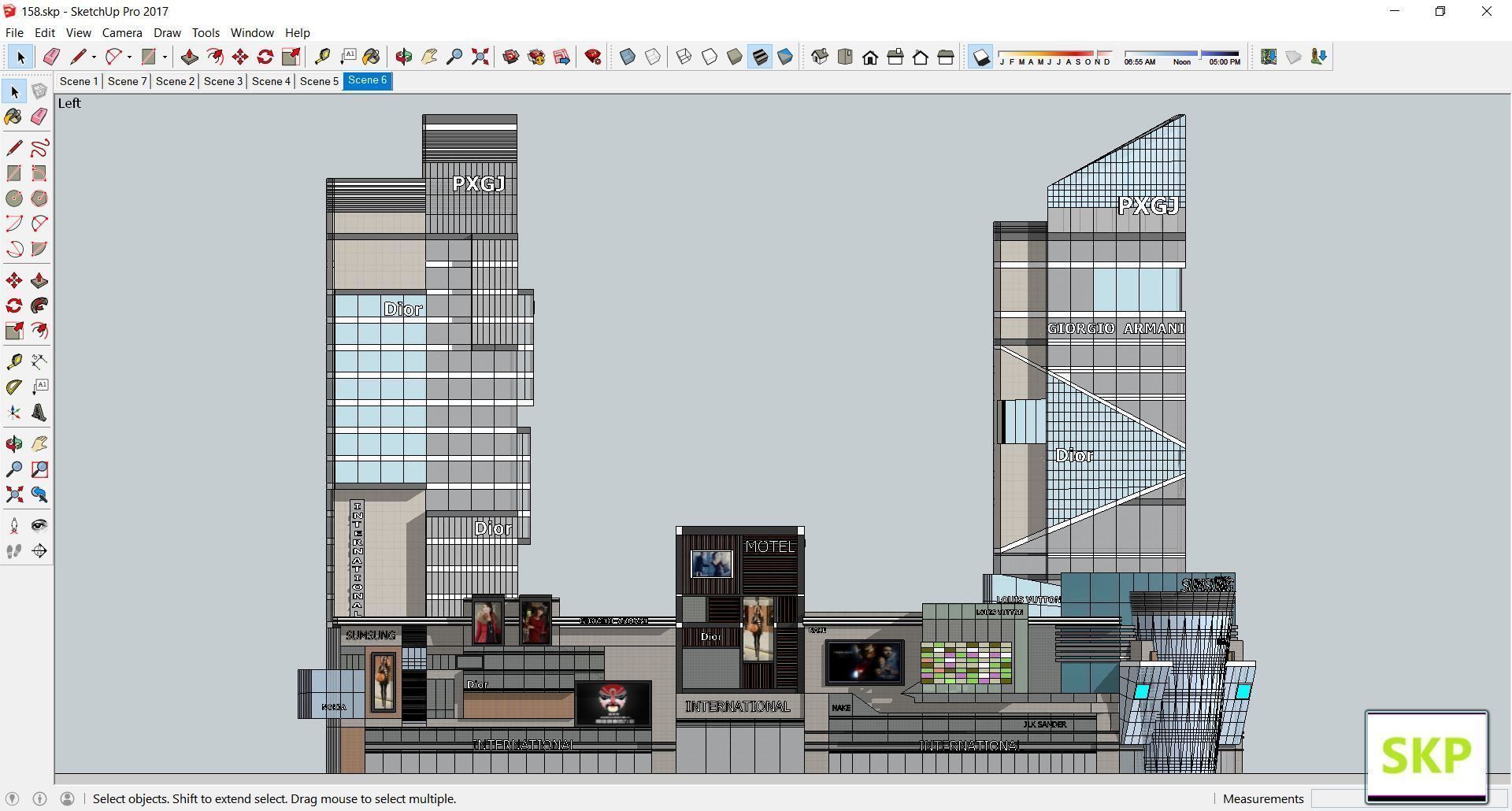This screenshot has height=811, width=1512.
Task: Toggle Shaded With Textures style
Action: click(x=760, y=57)
